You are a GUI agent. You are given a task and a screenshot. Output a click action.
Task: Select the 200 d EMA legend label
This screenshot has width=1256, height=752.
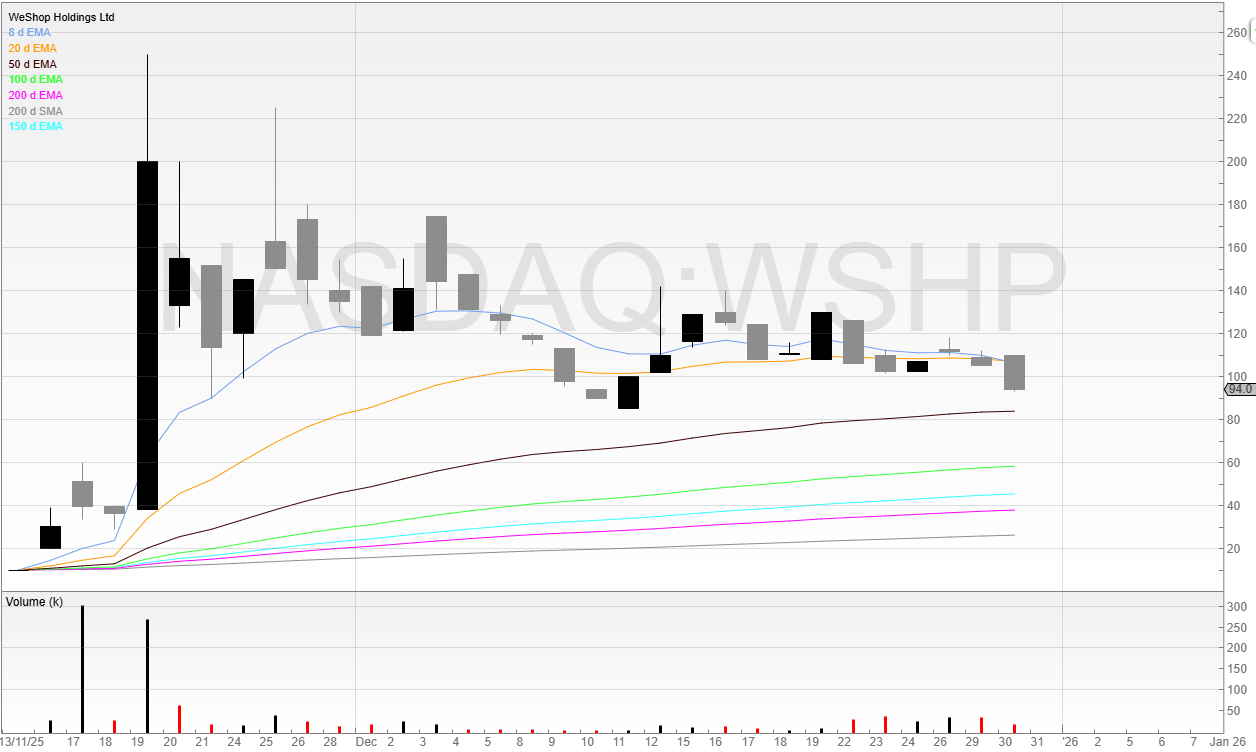(x=35, y=95)
